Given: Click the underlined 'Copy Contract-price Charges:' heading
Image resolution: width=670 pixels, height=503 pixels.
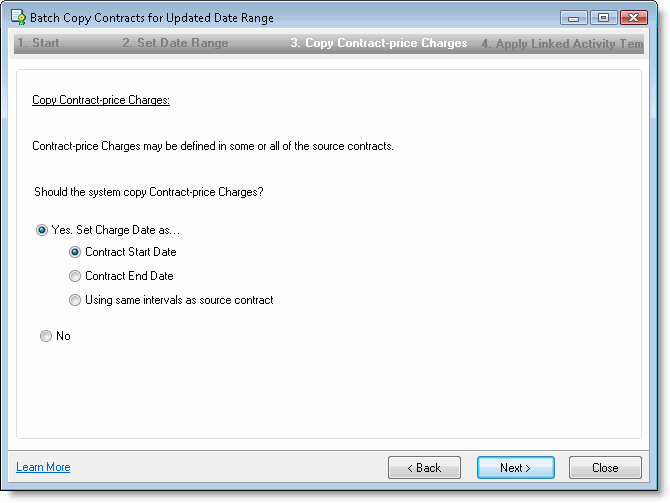Looking at the screenshot, I should (x=101, y=101).
